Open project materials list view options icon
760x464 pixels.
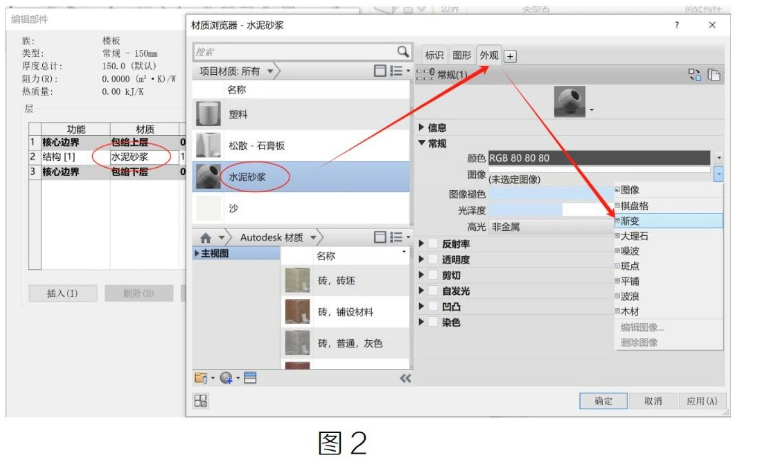[399, 71]
